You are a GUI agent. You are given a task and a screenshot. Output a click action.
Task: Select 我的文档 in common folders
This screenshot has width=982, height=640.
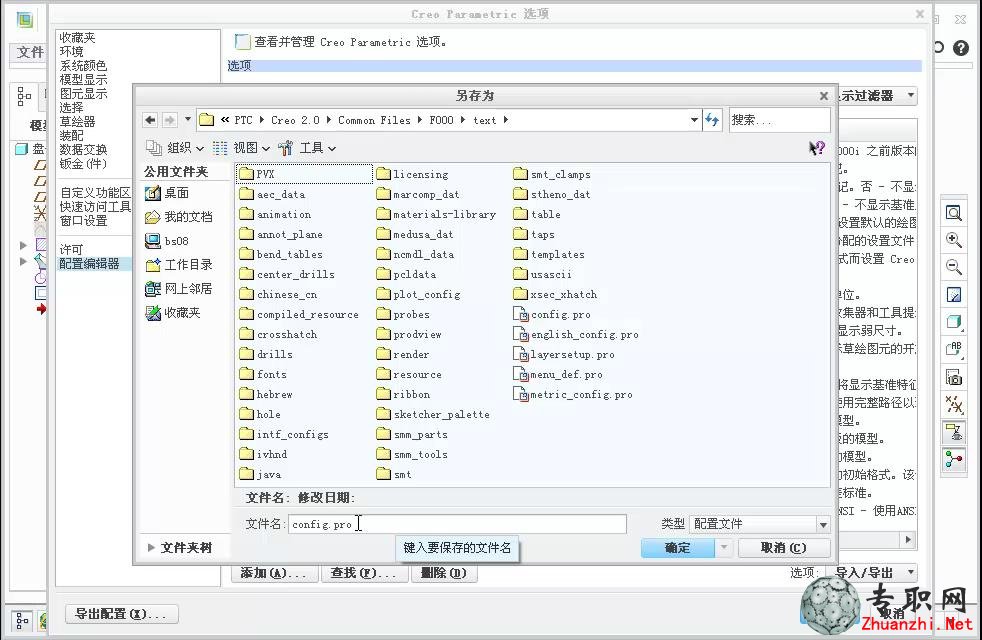click(178, 217)
